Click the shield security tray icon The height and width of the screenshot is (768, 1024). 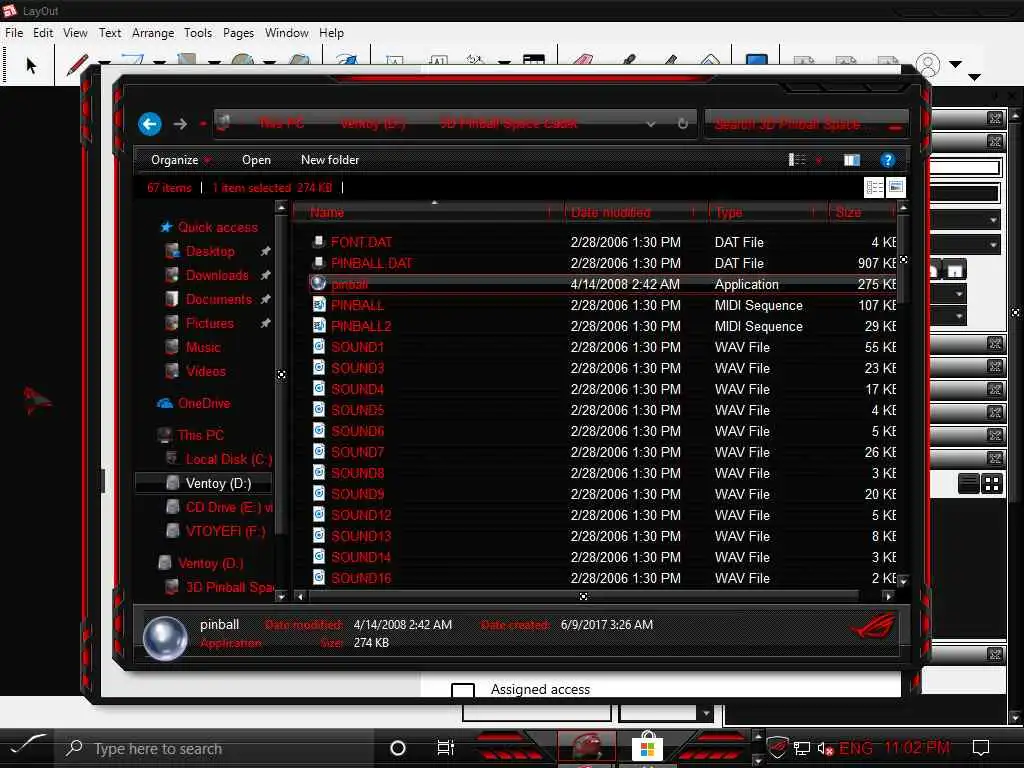click(x=777, y=747)
